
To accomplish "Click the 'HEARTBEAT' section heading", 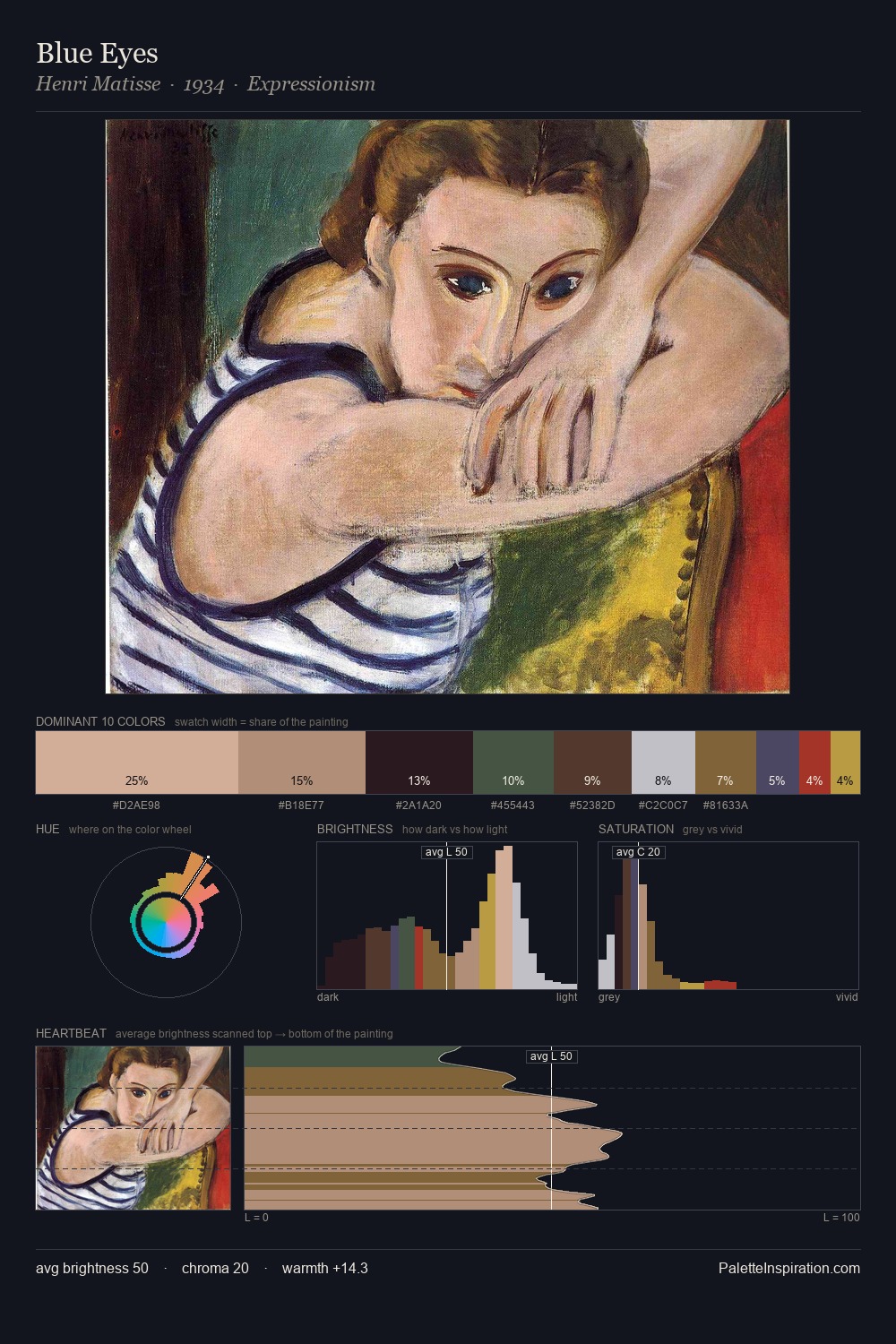I will (x=71, y=1033).
